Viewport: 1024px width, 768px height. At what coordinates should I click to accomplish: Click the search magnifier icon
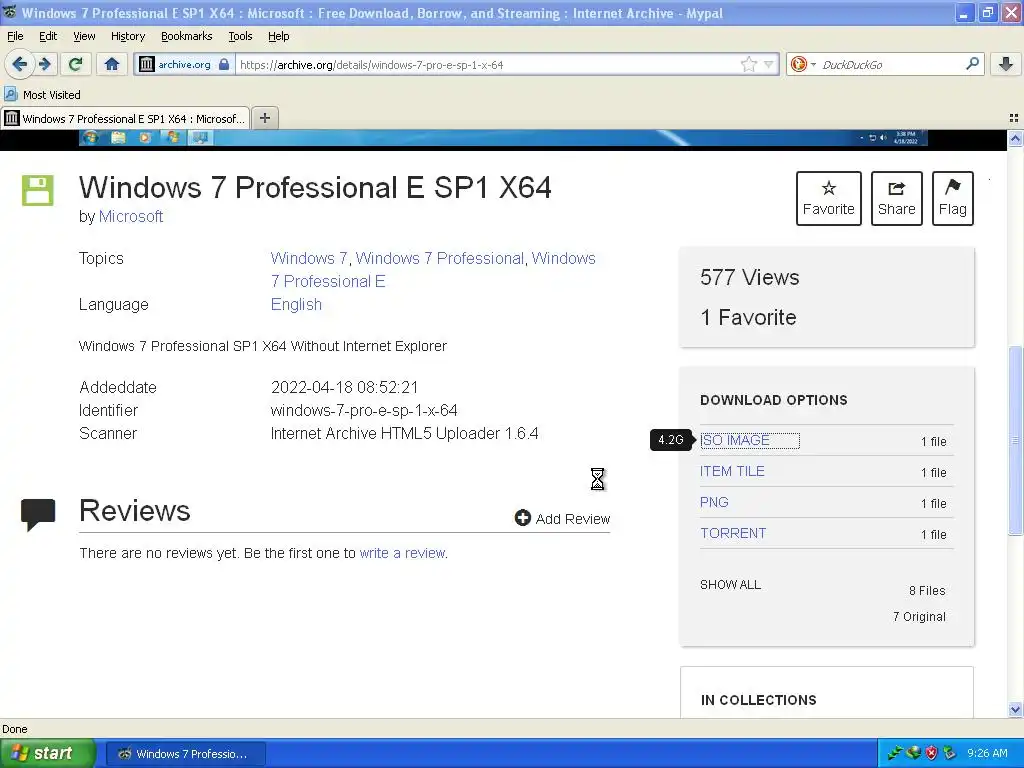click(x=972, y=64)
